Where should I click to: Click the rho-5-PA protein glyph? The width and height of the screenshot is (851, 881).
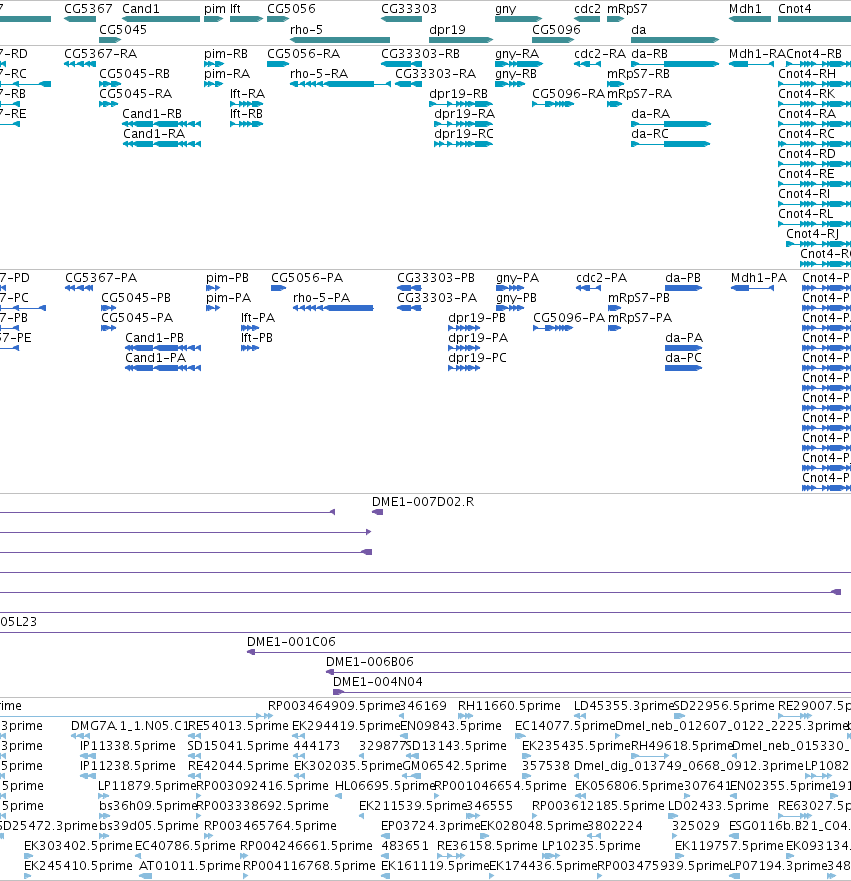click(x=333, y=308)
